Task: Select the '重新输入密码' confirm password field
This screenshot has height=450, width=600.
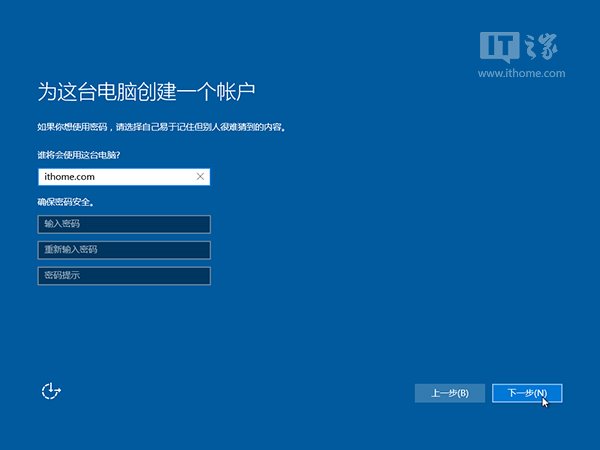Action: [123, 250]
